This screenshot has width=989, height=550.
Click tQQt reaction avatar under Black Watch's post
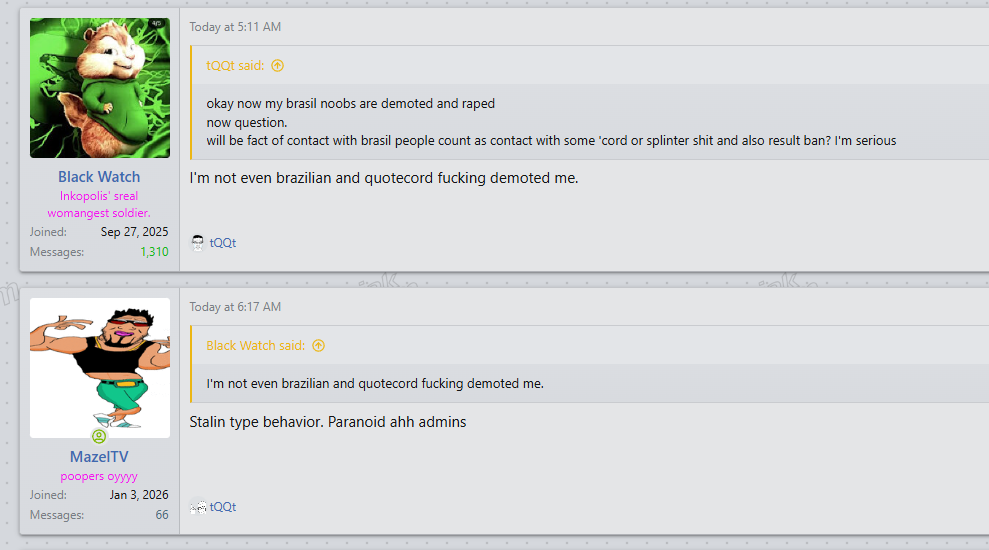coord(198,243)
